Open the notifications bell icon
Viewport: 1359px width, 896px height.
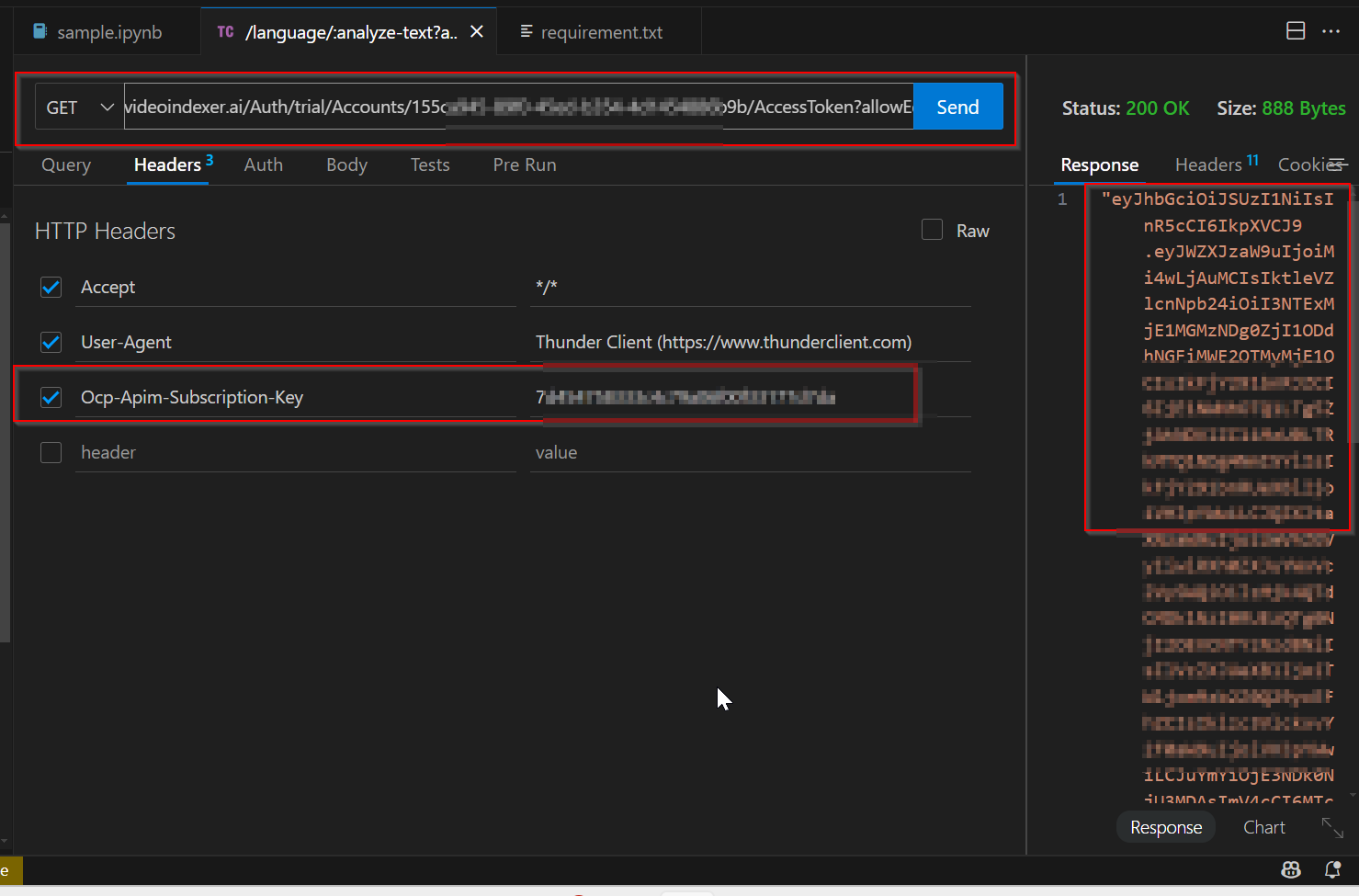click(1332, 869)
